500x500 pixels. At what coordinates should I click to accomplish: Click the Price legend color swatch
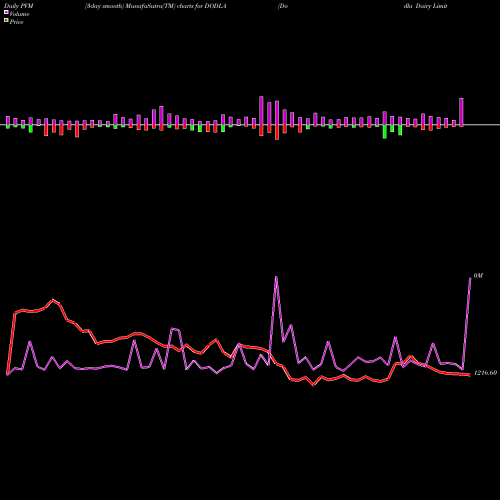click(6, 21)
